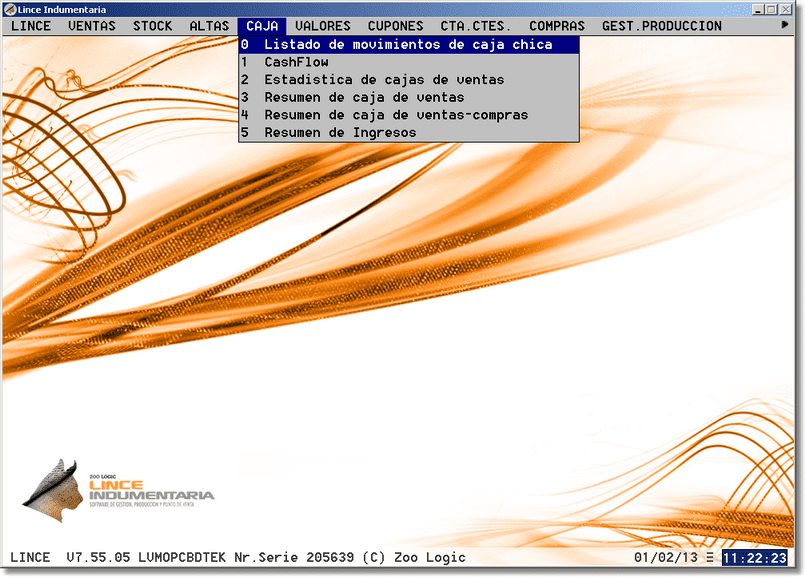This screenshot has height=578, width=806.
Task: Click the date 01/02/13 in status bar
Action: (666, 557)
